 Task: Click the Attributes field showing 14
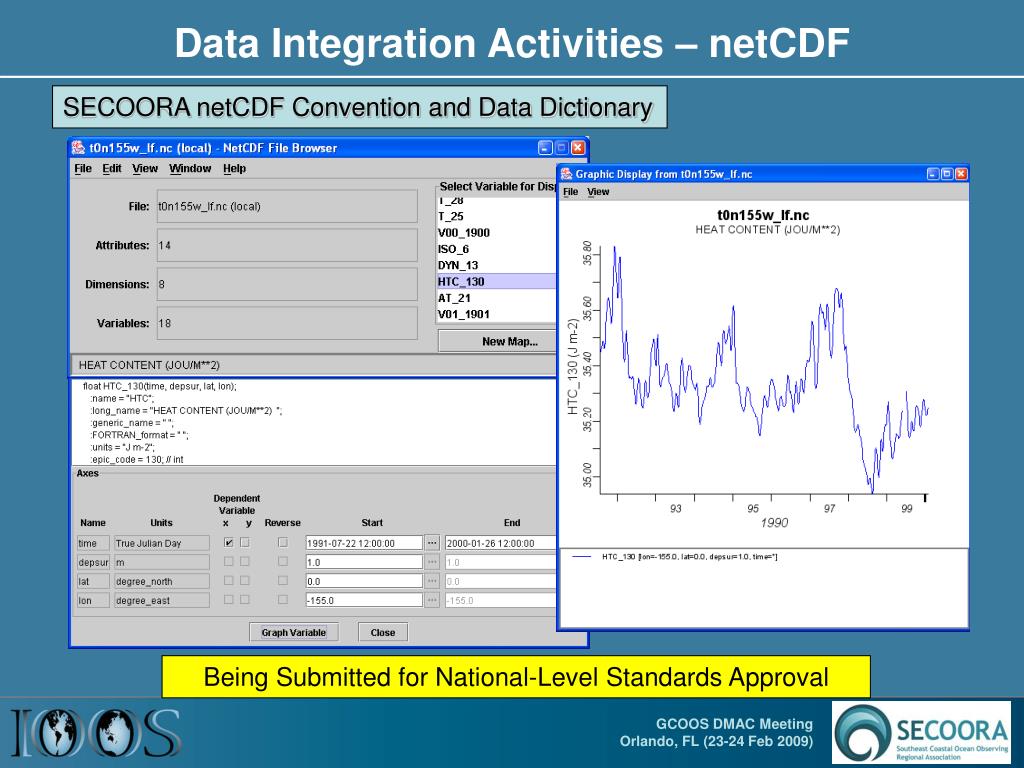287,246
